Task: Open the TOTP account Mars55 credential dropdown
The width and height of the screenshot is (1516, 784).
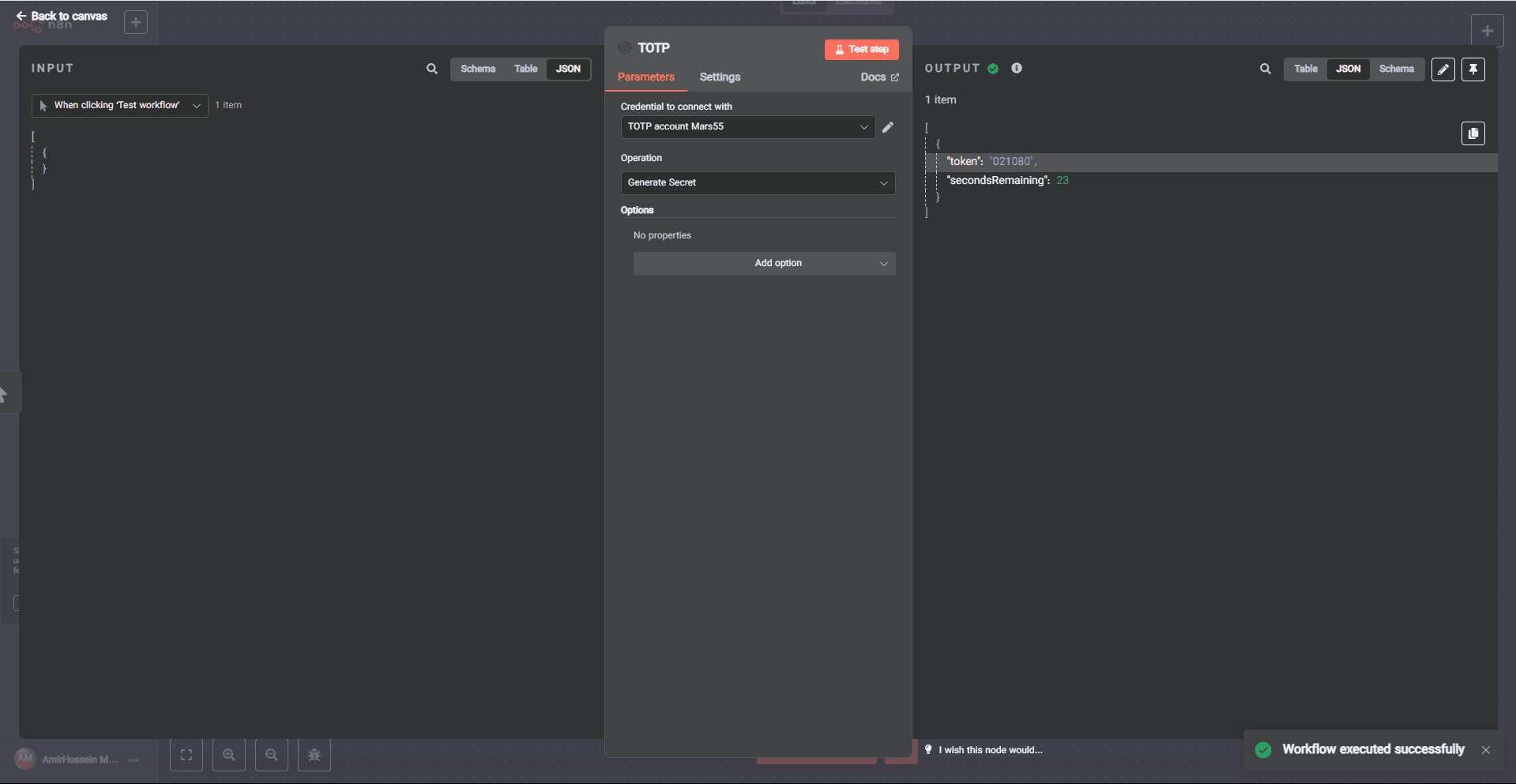Action: [747, 126]
